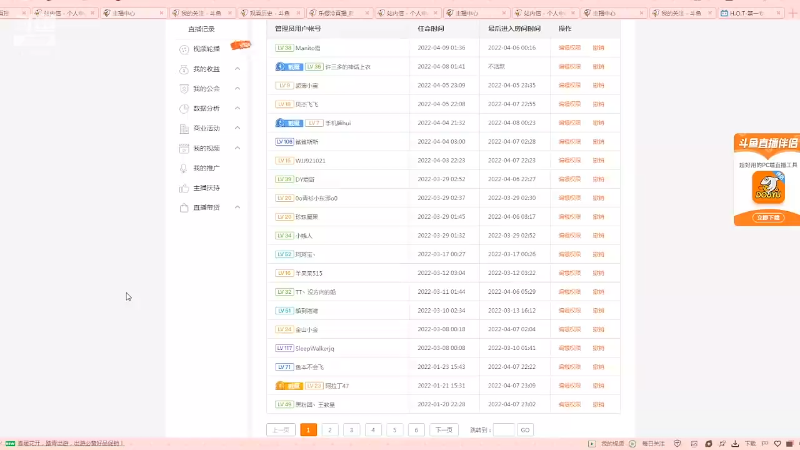Click the 数据分析 pie chart icon

(184, 109)
